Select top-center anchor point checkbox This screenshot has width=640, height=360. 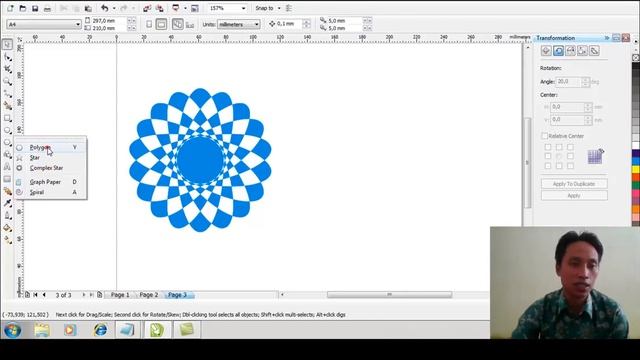(x=559, y=147)
